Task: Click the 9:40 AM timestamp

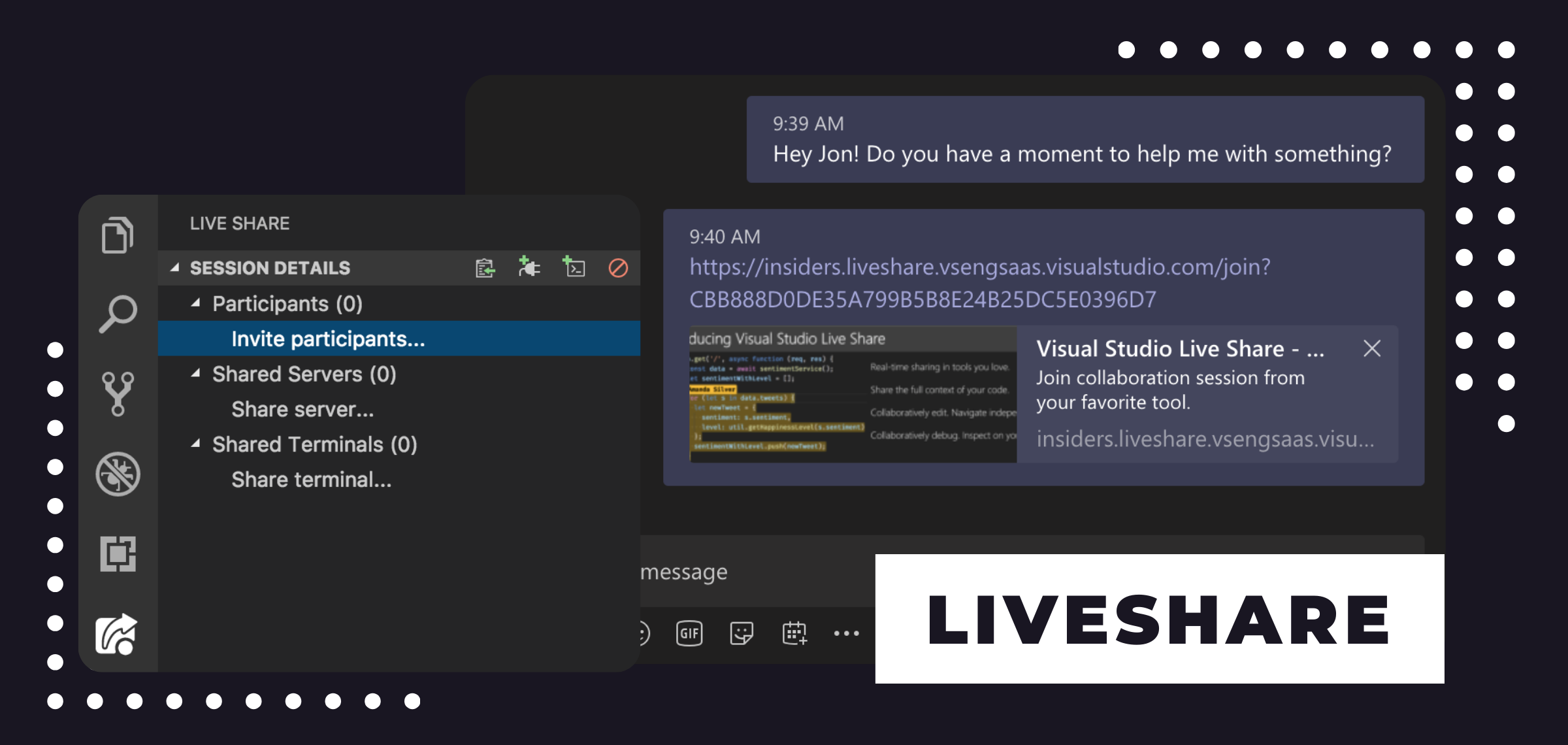Action: pos(725,237)
